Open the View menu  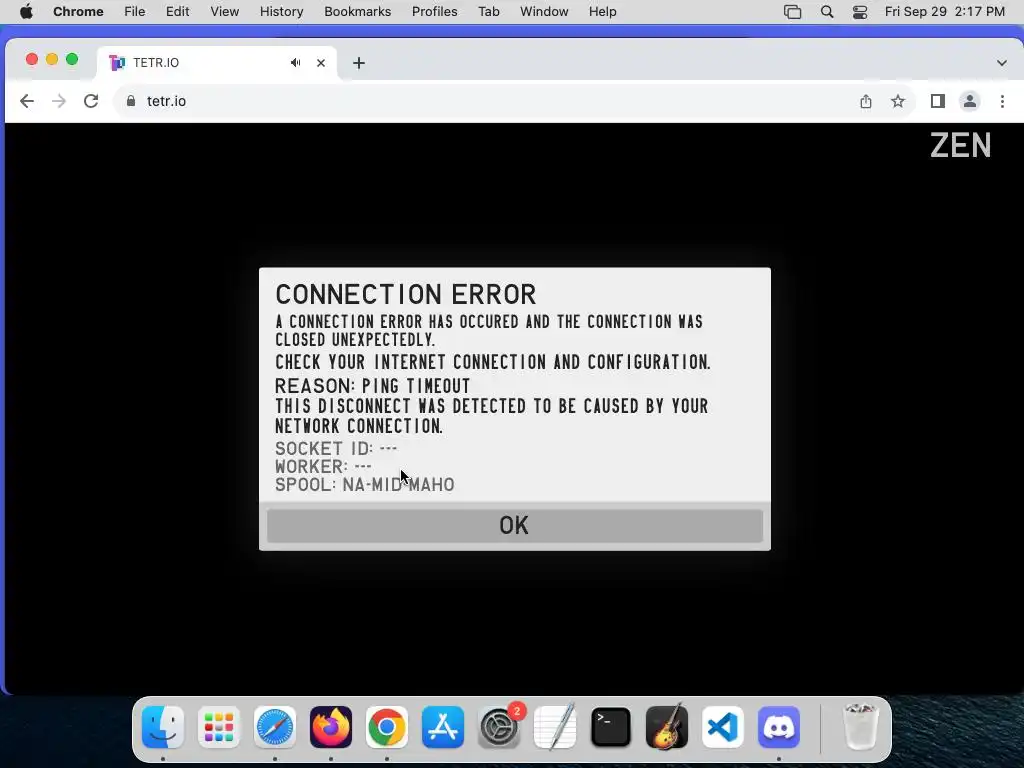[225, 11]
